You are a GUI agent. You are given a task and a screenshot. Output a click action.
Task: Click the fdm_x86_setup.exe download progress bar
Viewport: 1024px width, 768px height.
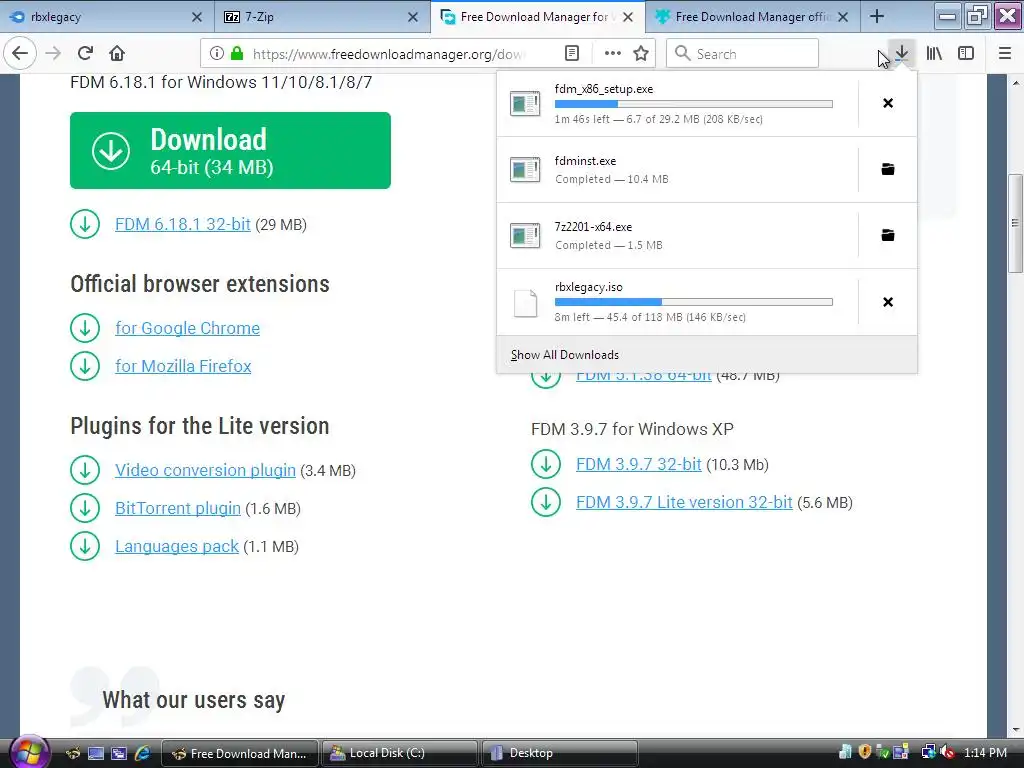tap(694, 104)
